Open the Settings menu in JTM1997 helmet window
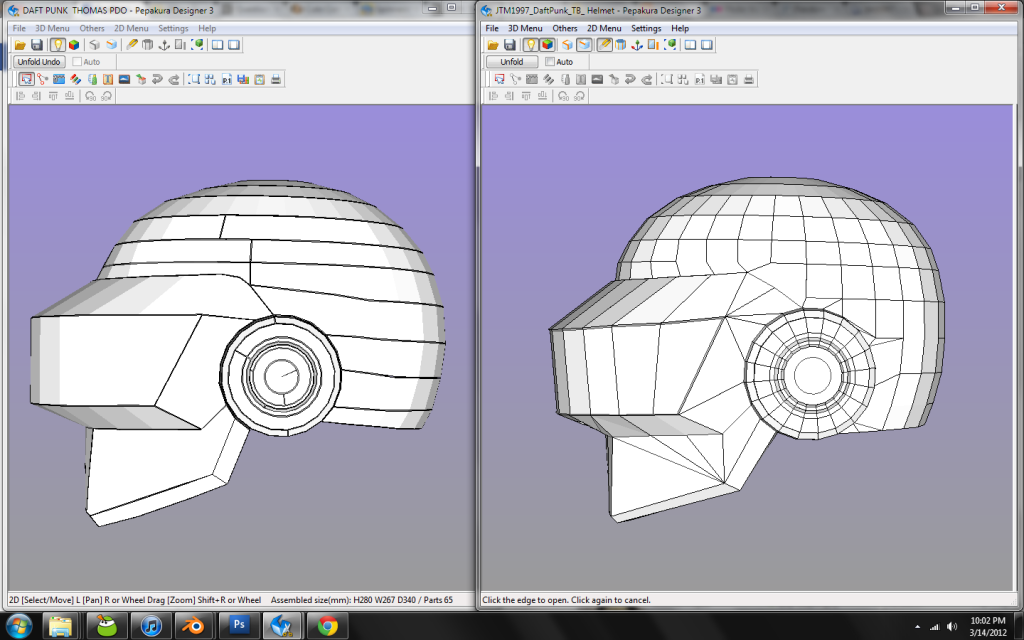The width and height of the screenshot is (1024, 640). pos(646,28)
